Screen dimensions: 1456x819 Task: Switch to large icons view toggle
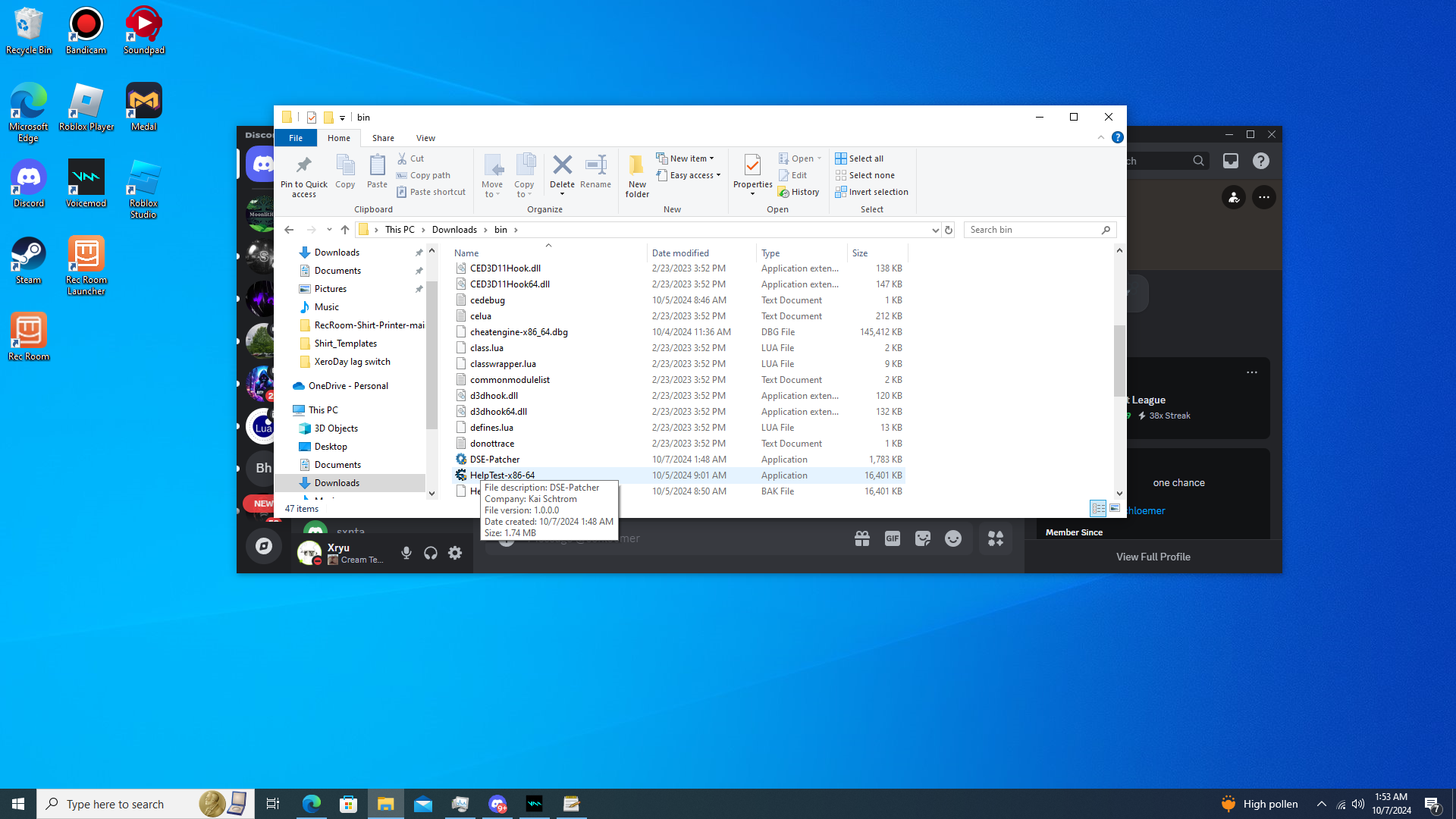pos(1115,509)
